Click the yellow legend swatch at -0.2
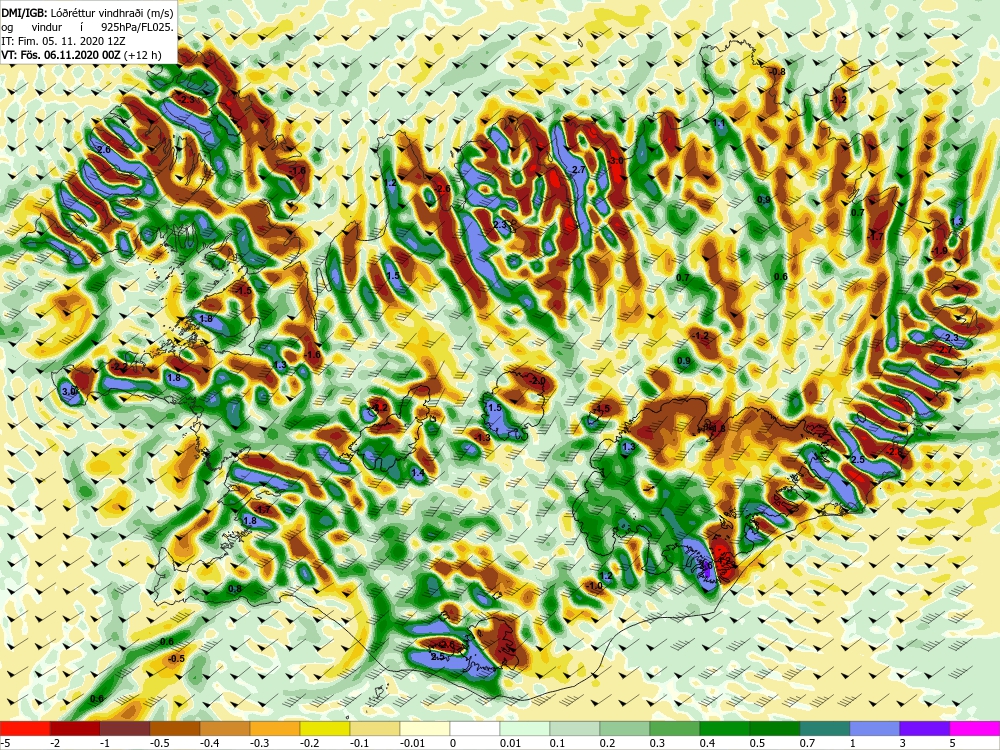1000x750 pixels. pos(325,728)
